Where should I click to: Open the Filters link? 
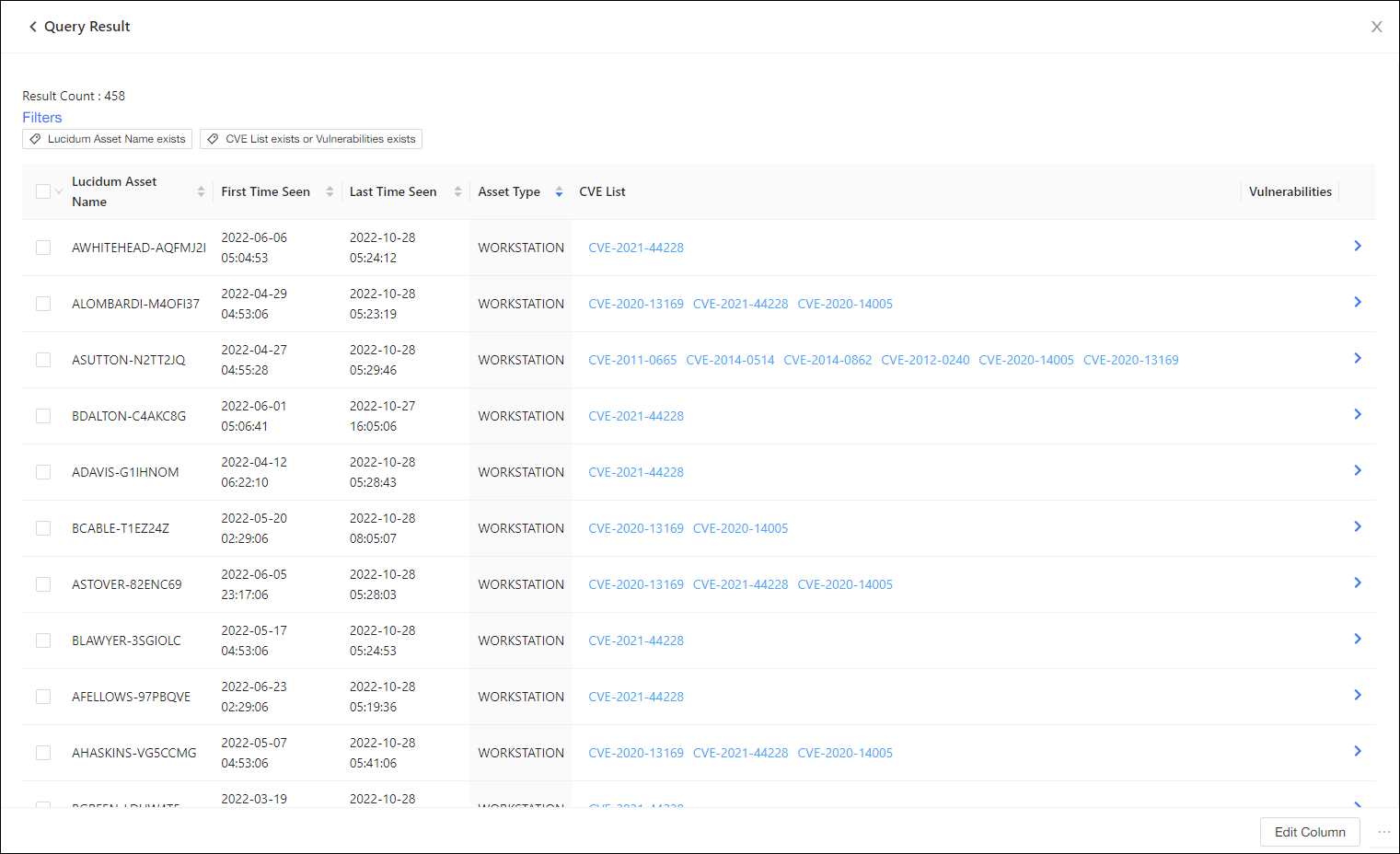(x=42, y=117)
